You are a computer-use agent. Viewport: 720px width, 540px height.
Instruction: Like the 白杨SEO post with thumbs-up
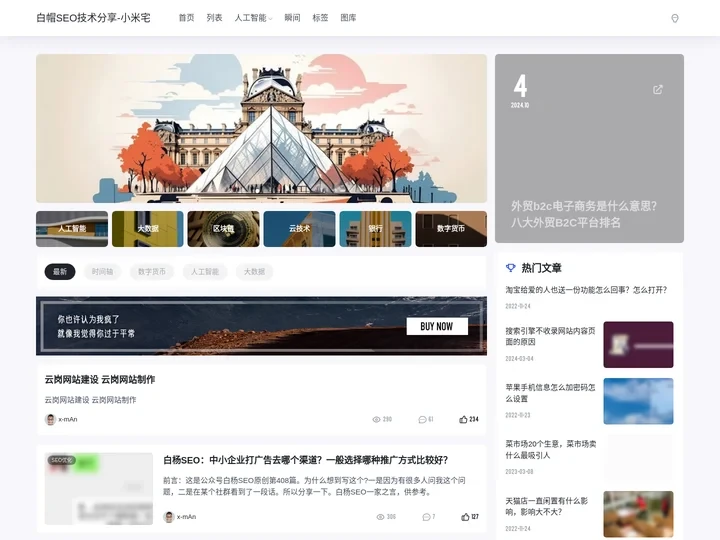point(465,517)
